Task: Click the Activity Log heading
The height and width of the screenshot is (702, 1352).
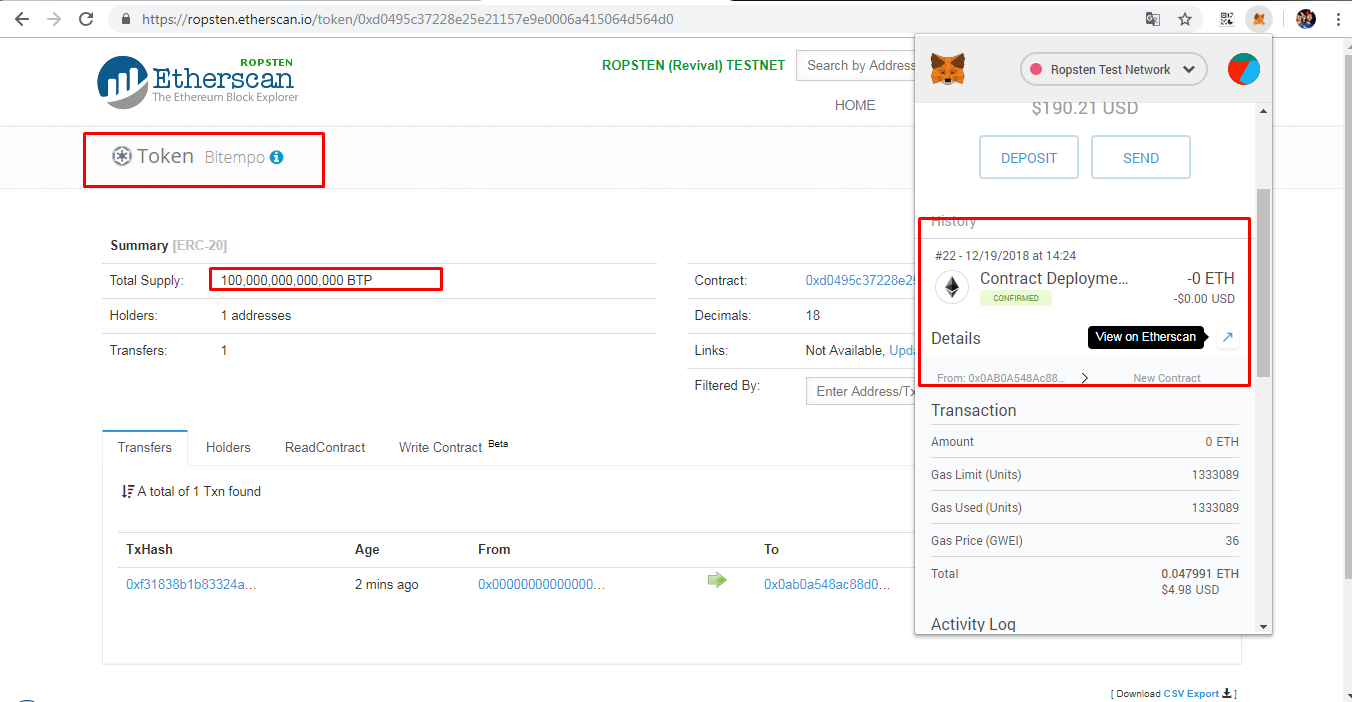Action: 973,624
